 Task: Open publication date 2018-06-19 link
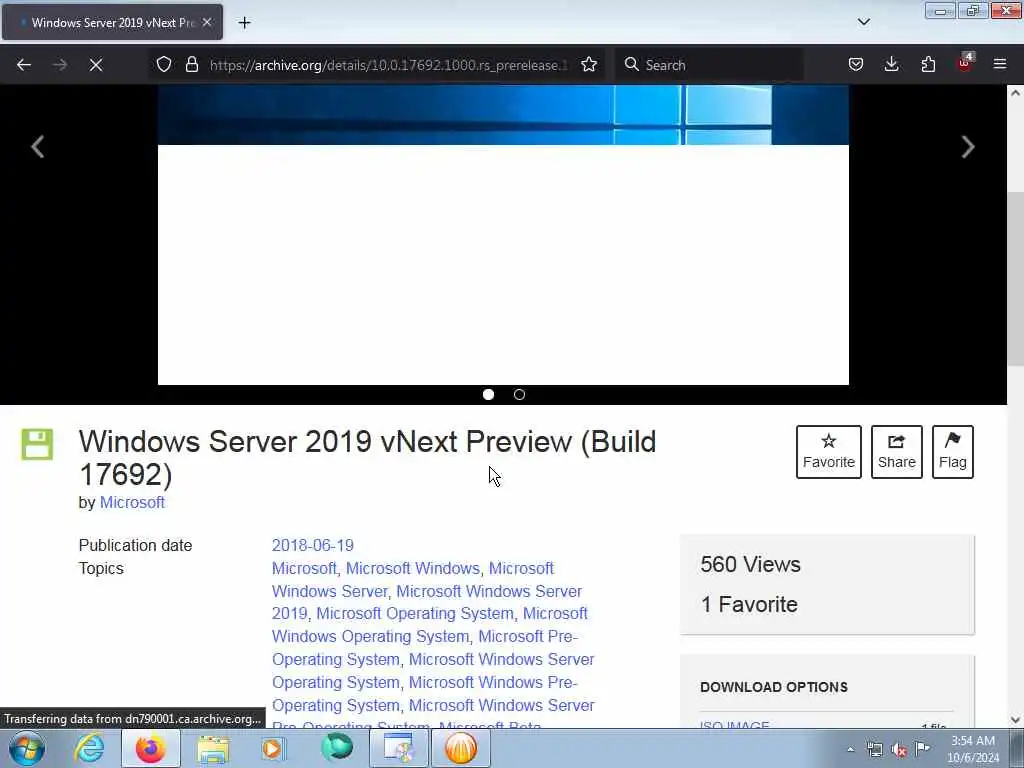coord(313,545)
